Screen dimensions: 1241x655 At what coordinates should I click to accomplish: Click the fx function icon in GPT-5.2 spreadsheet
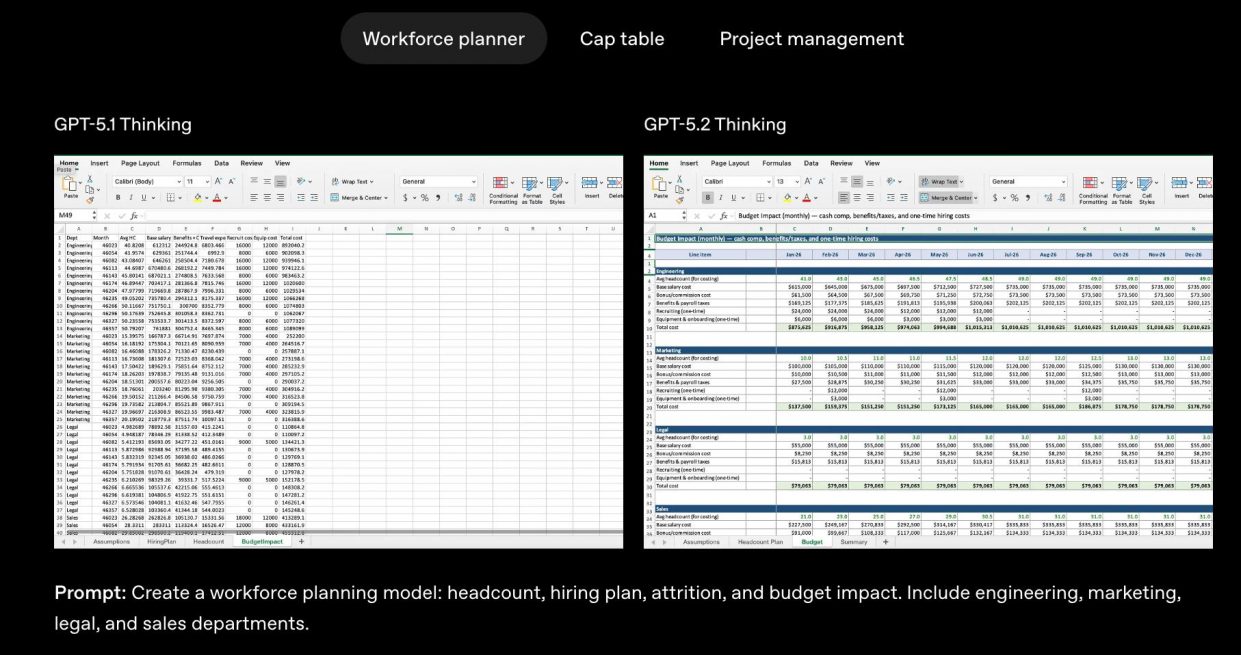[724, 216]
